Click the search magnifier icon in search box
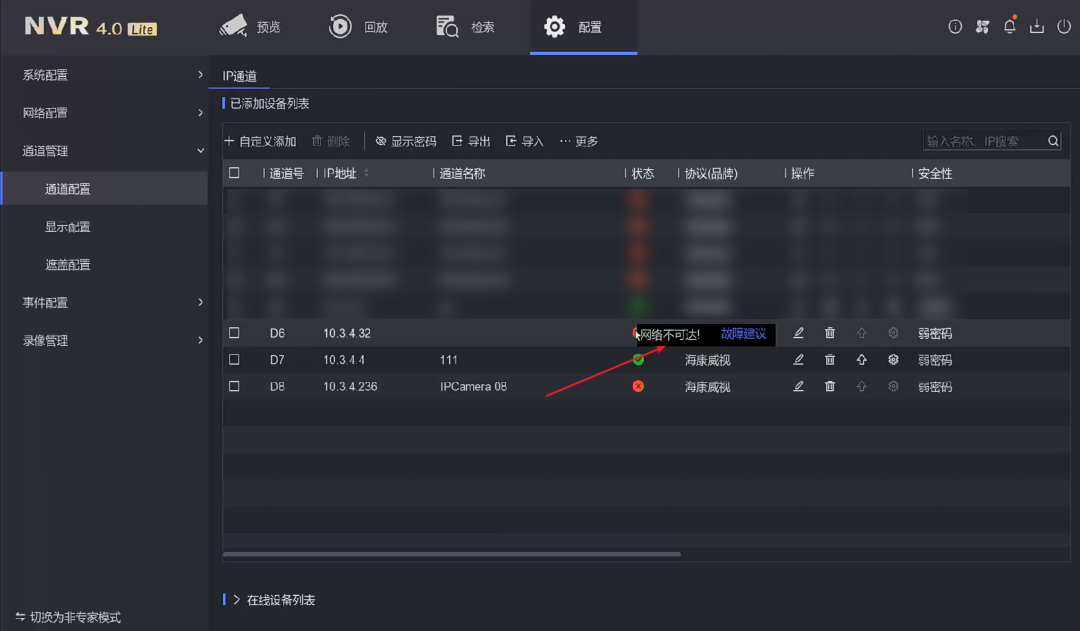The height and width of the screenshot is (631, 1080). [x=1053, y=142]
